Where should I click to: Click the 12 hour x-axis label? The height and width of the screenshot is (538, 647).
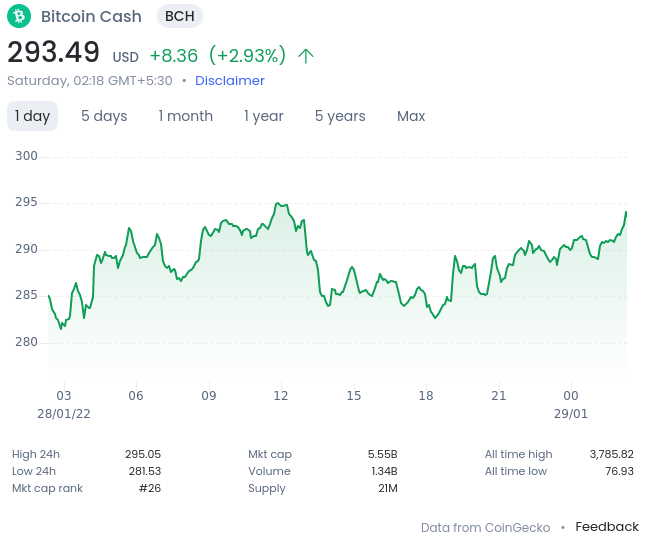(281, 396)
